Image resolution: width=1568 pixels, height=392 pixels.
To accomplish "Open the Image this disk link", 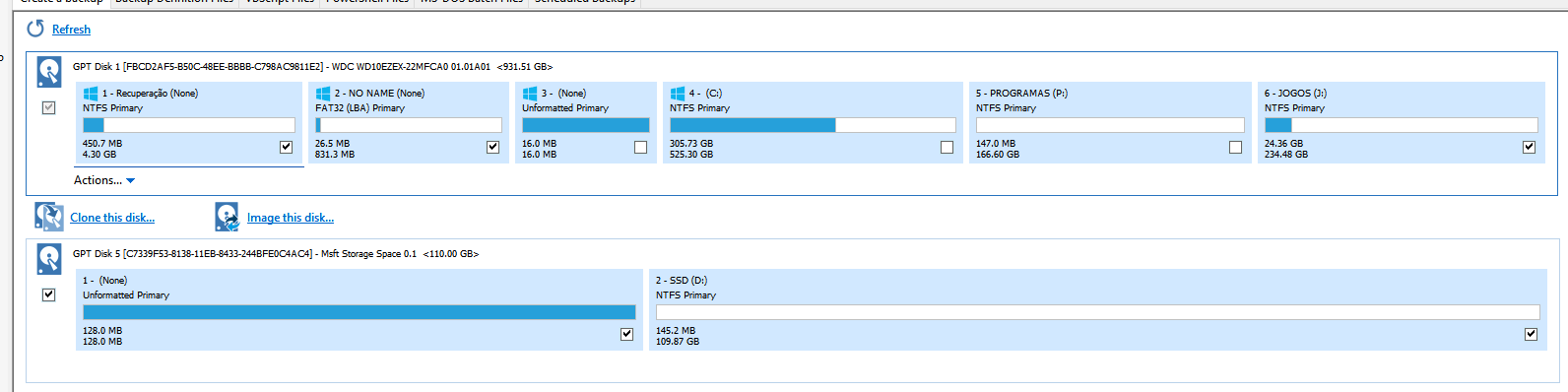I will [x=291, y=218].
